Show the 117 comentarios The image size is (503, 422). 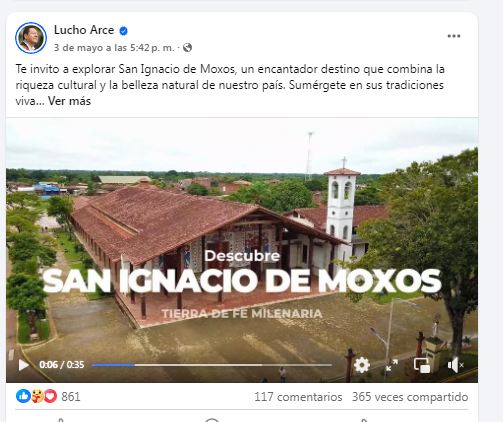(x=298, y=397)
